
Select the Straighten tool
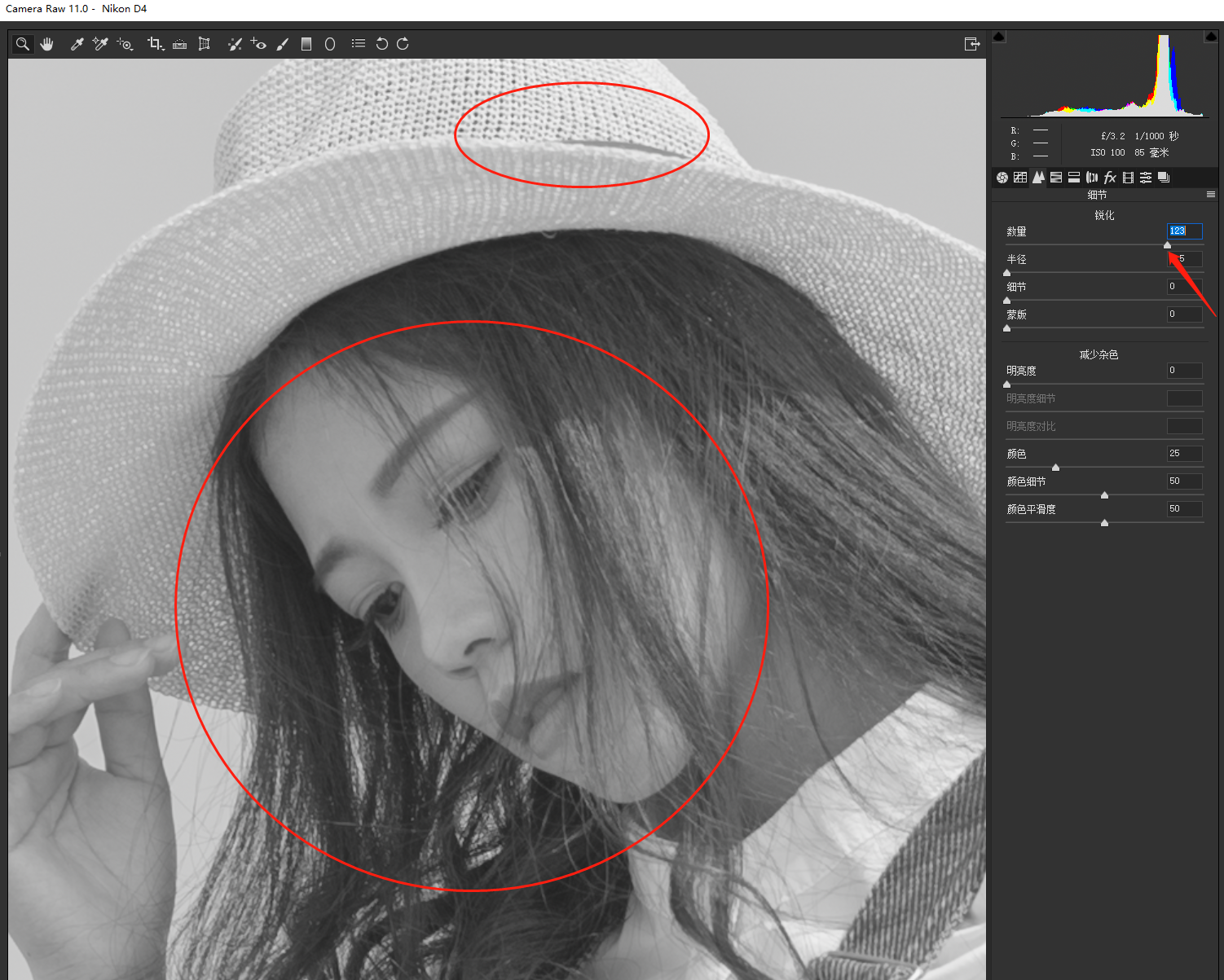180,44
